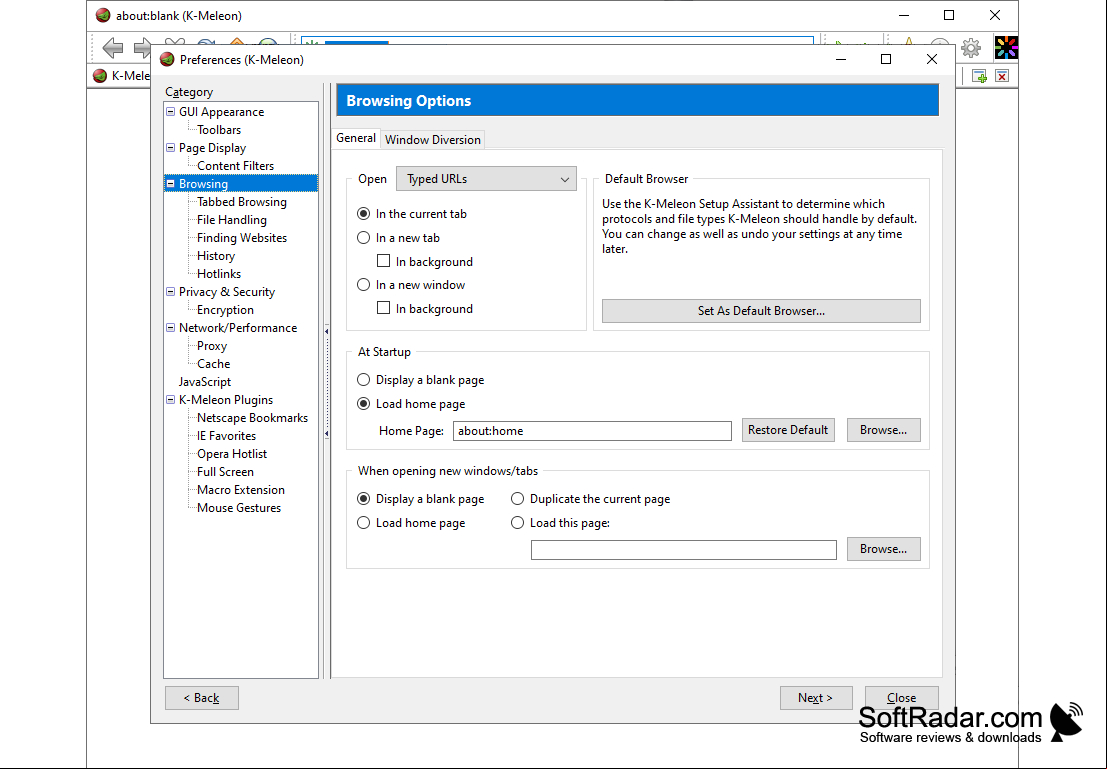Click the Restore Default button
The width and height of the screenshot is (1107, 769).
coord(788,430)
